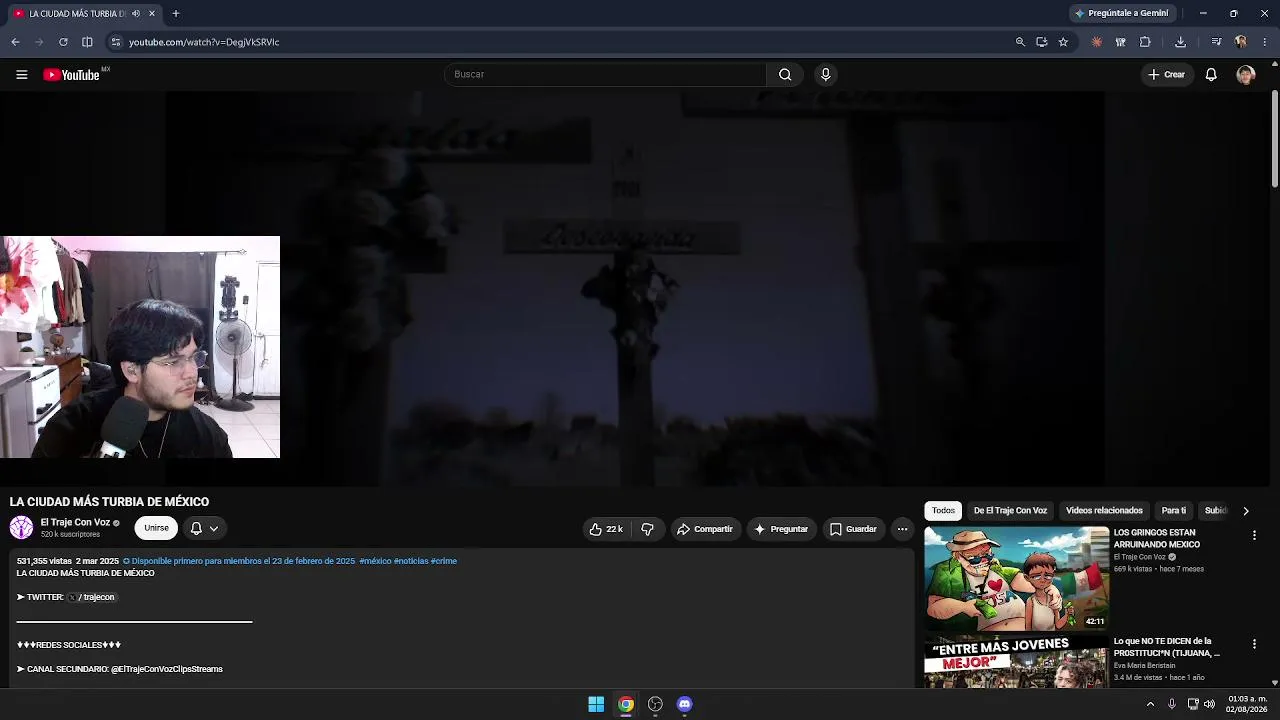
Task: Open the Chrome profile avatar
Action: pos(1241,42)
